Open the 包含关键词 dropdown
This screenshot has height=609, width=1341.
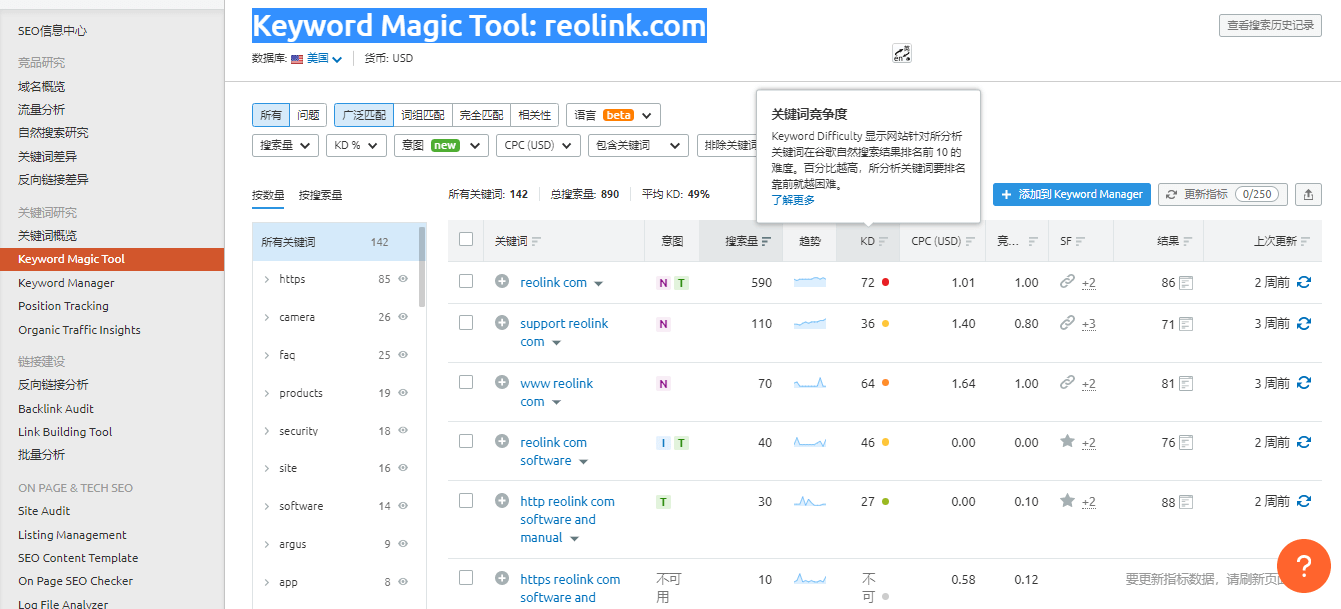pyautogui.click(x=638, y=146)
